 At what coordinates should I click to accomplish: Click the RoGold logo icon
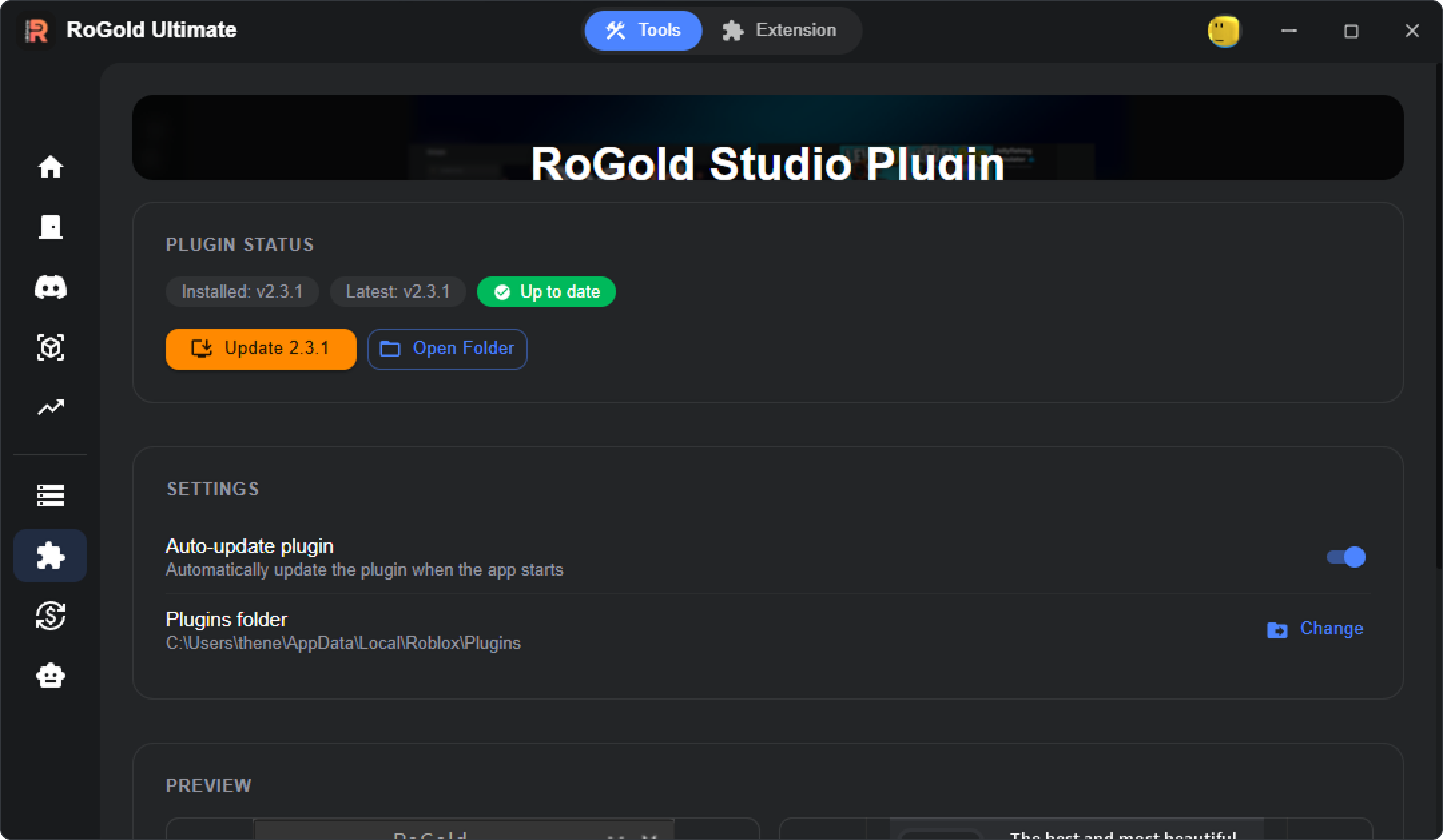tap(37, 31)
